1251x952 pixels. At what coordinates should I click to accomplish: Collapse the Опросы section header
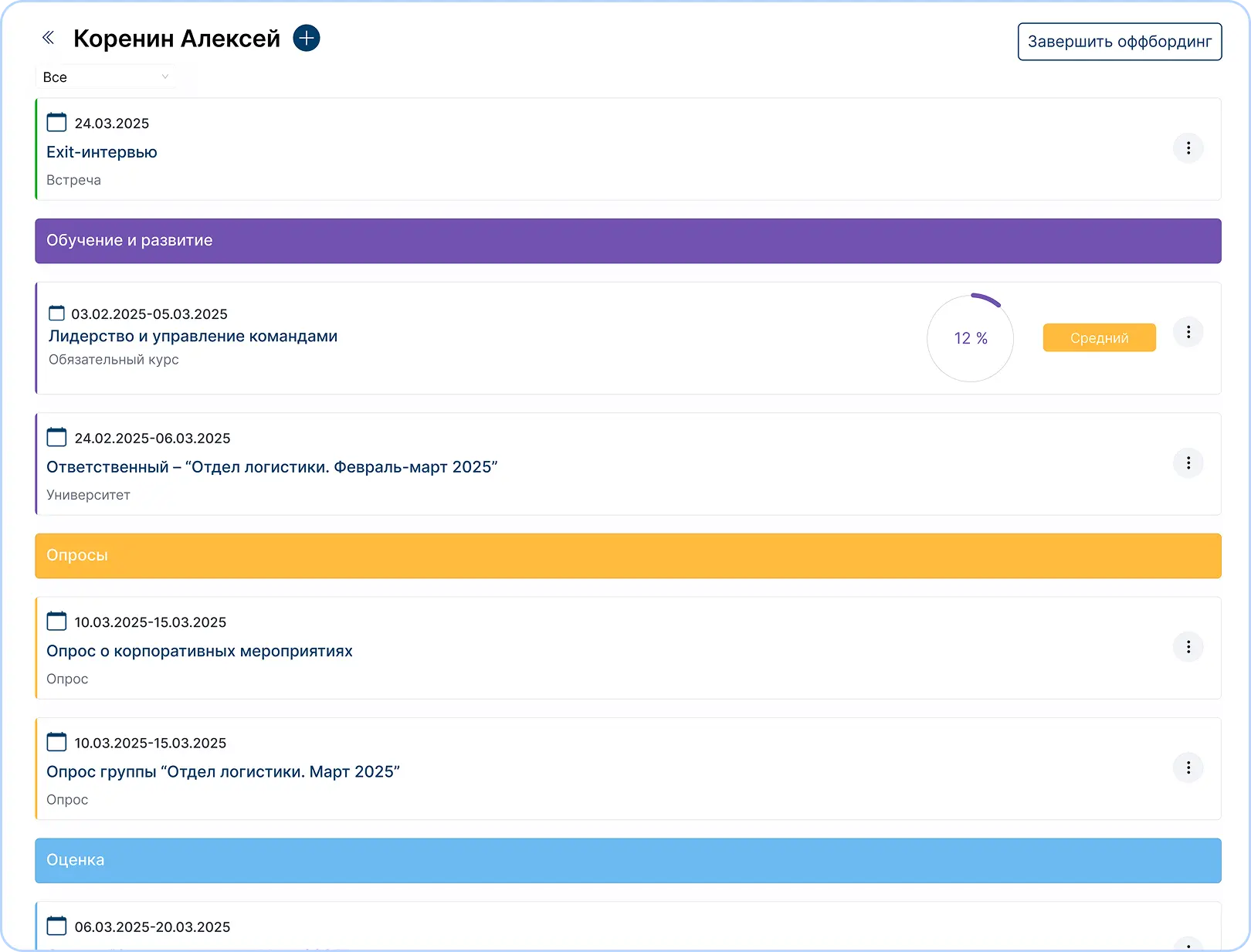(627, 556)
